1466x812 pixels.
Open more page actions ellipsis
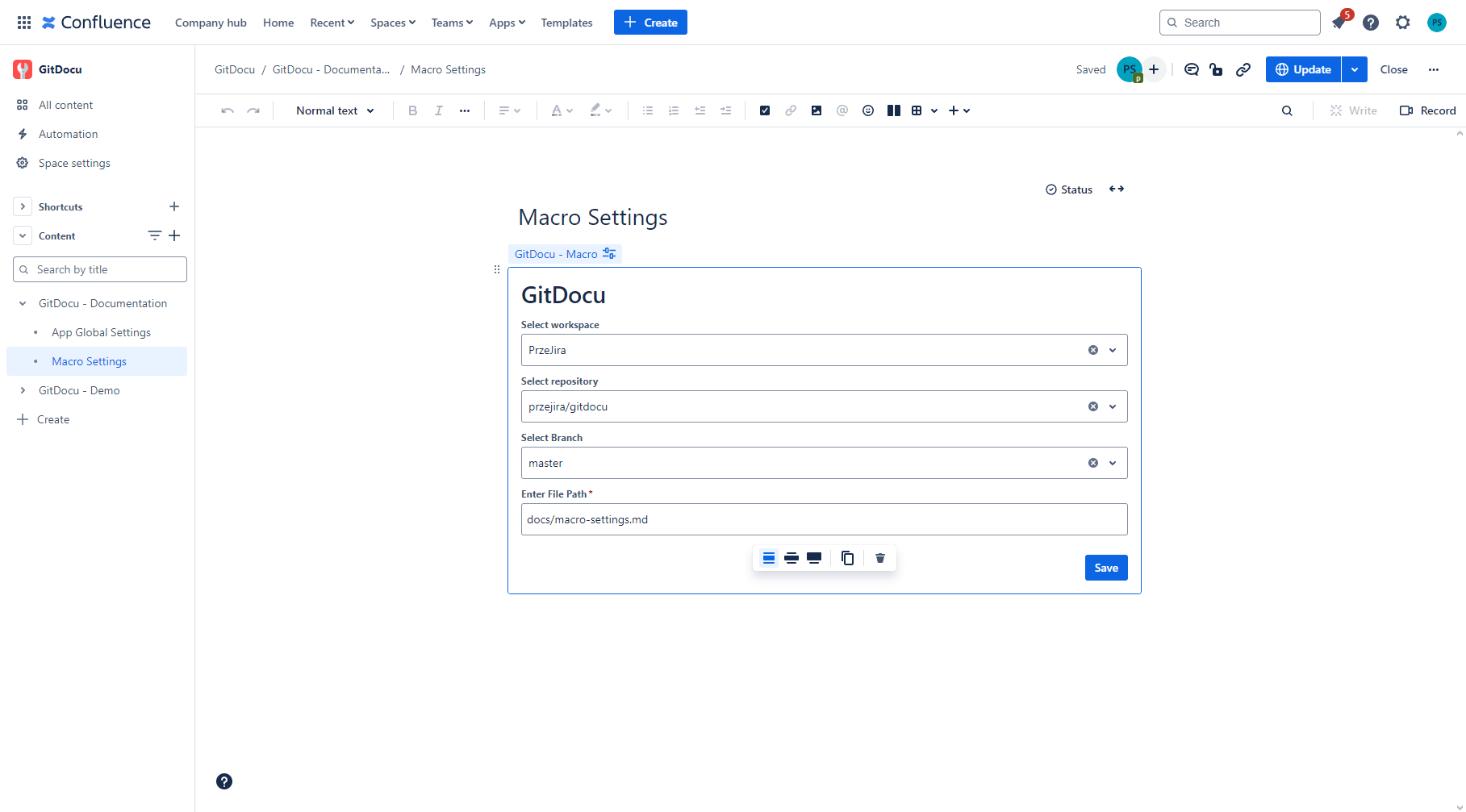click(1434, 69)
